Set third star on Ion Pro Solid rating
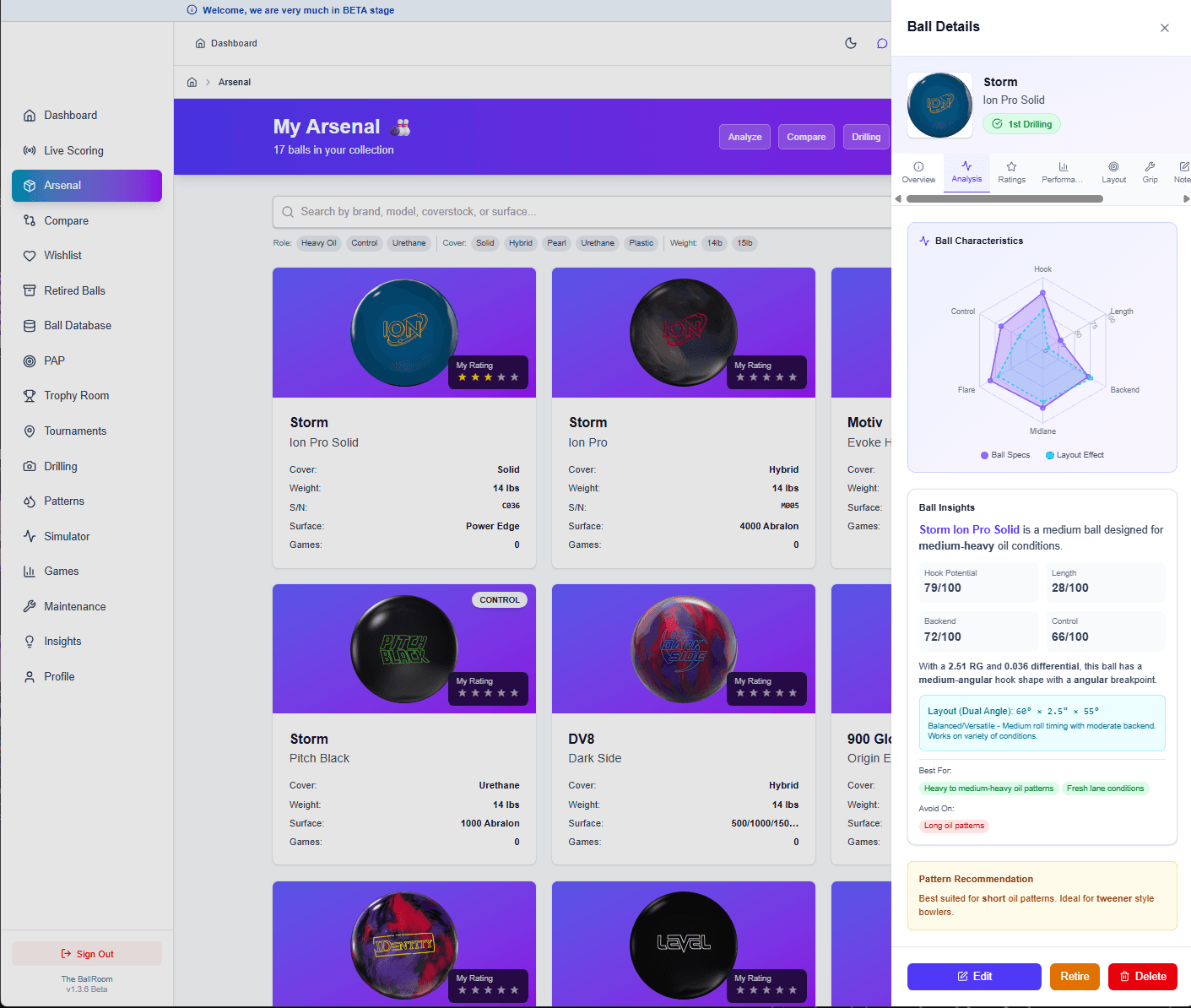 [x=488, y=377]
